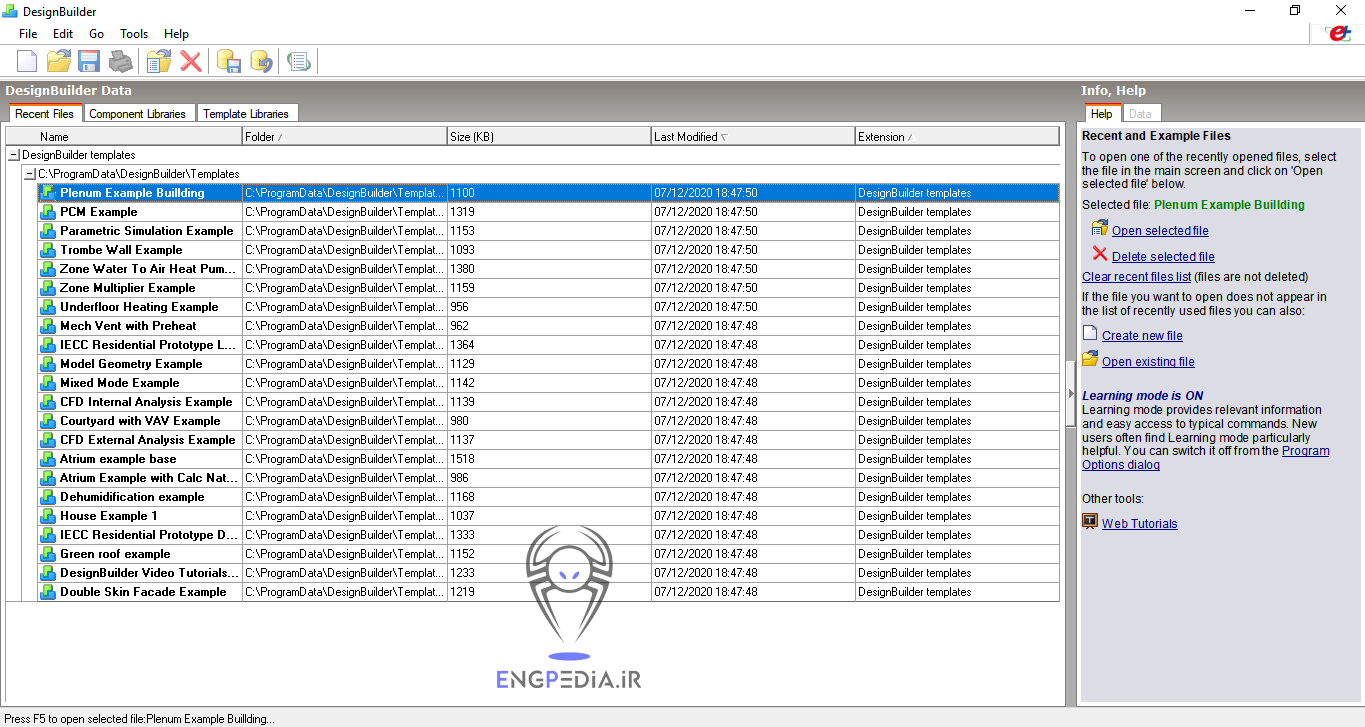Click the database restore toolbar icon
Screen dimensions: 1365x727
click(261, 61)
